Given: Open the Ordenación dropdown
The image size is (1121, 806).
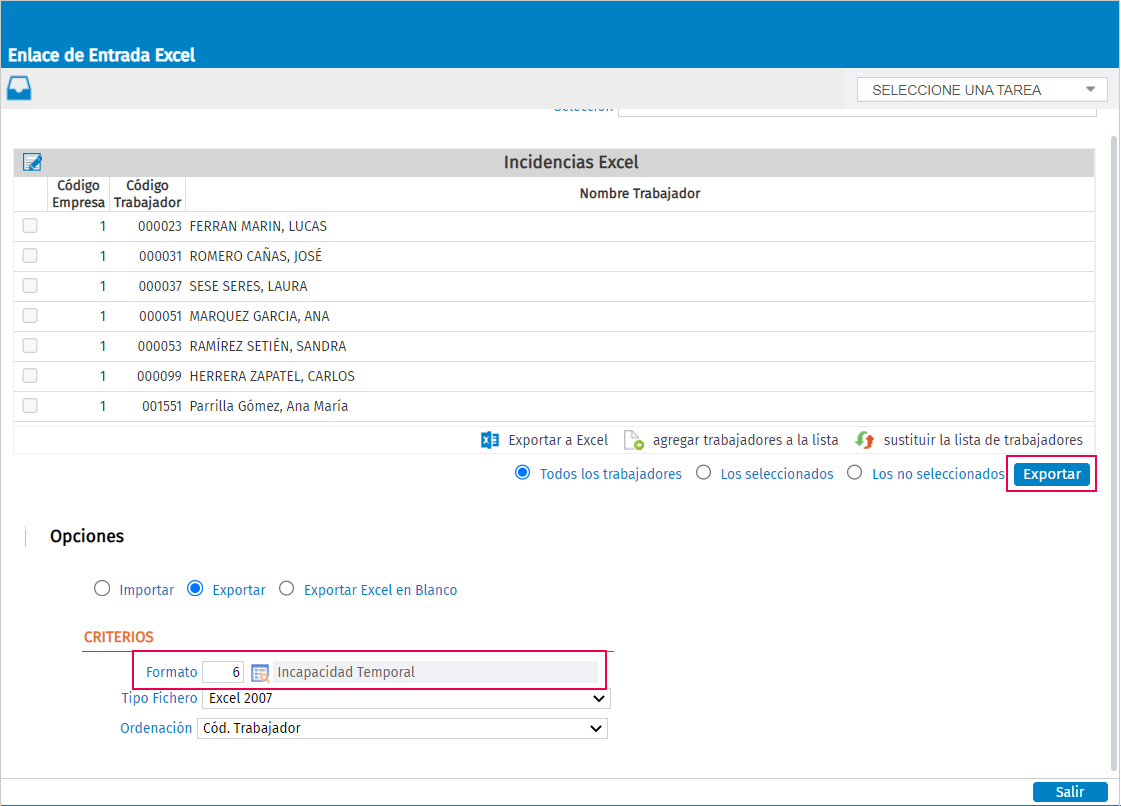Looking at the screenshot, I should [x=402, y=729].
